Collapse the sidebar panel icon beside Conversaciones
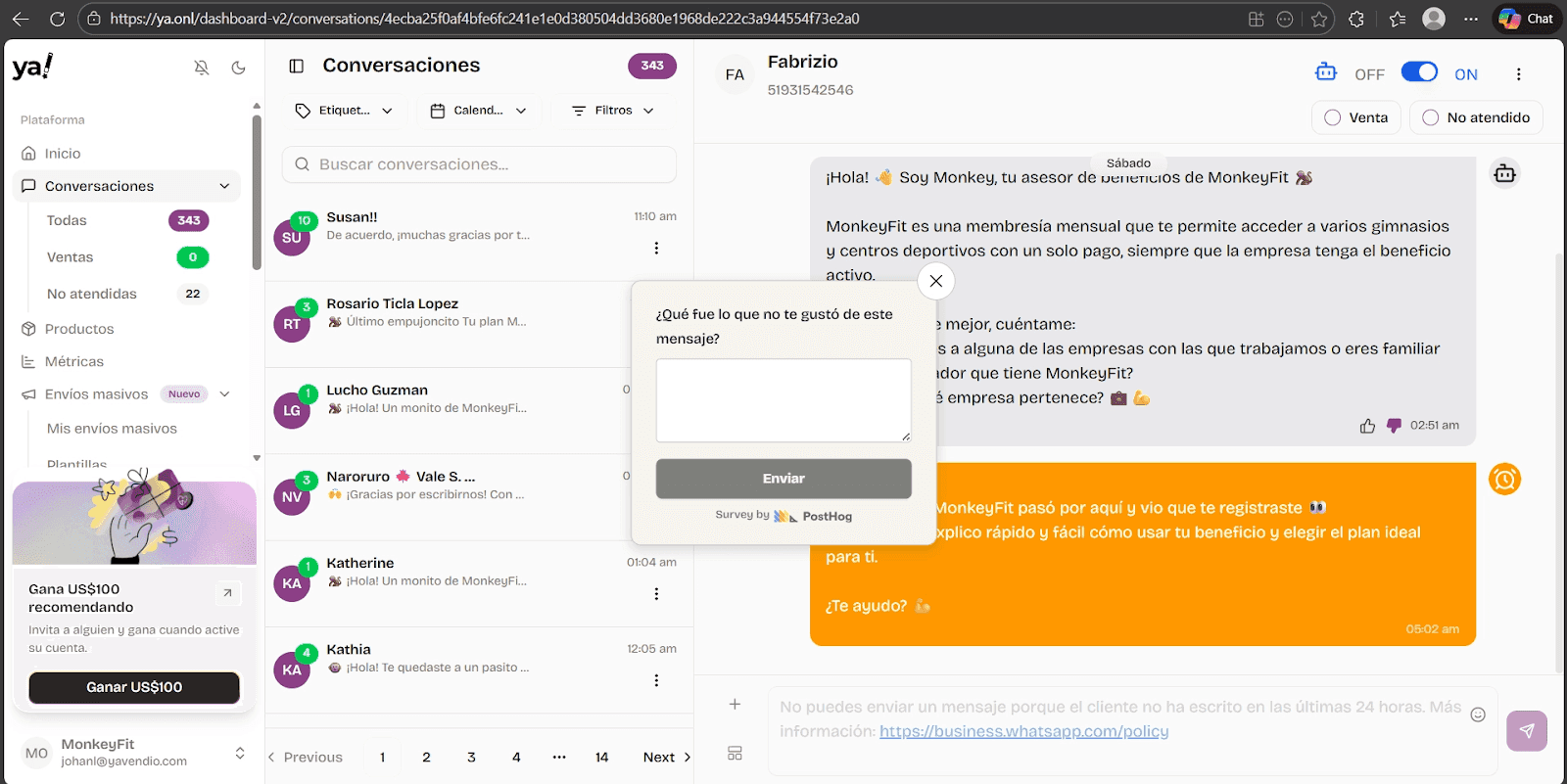 pos(297,66)
